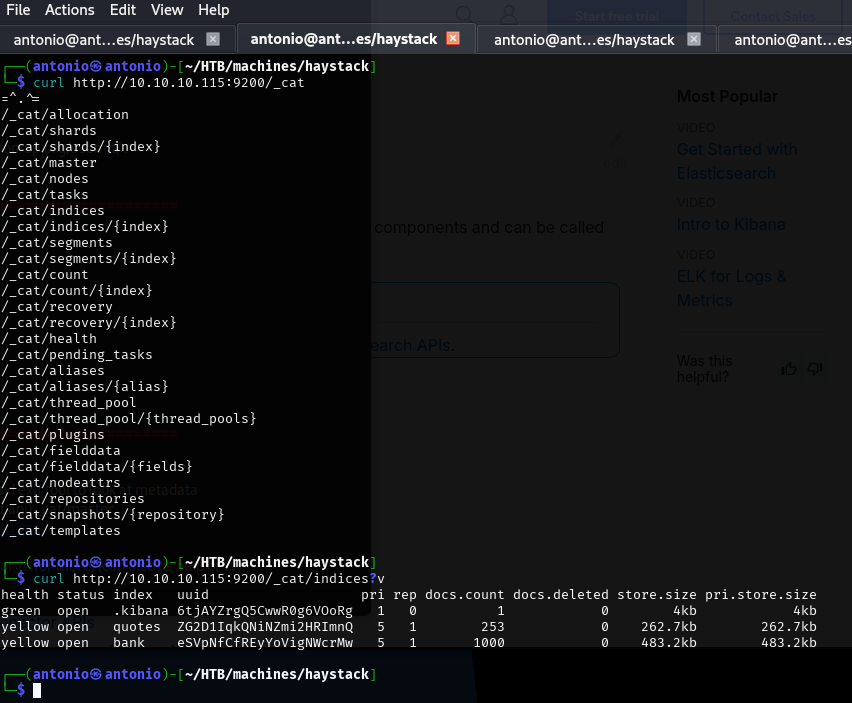Click the curl _cat/indices?v command line
Image resolution: width=852 pixels, height=703 pixels.
[209, 579]
